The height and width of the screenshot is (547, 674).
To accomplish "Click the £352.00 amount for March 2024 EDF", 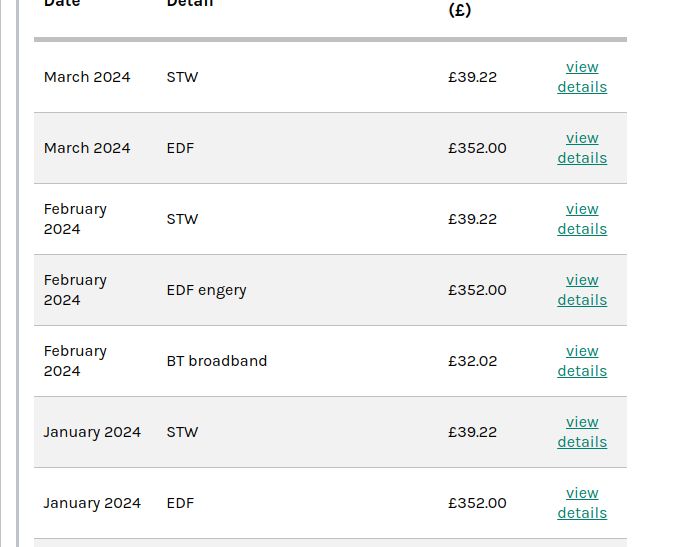I will 477,148.
